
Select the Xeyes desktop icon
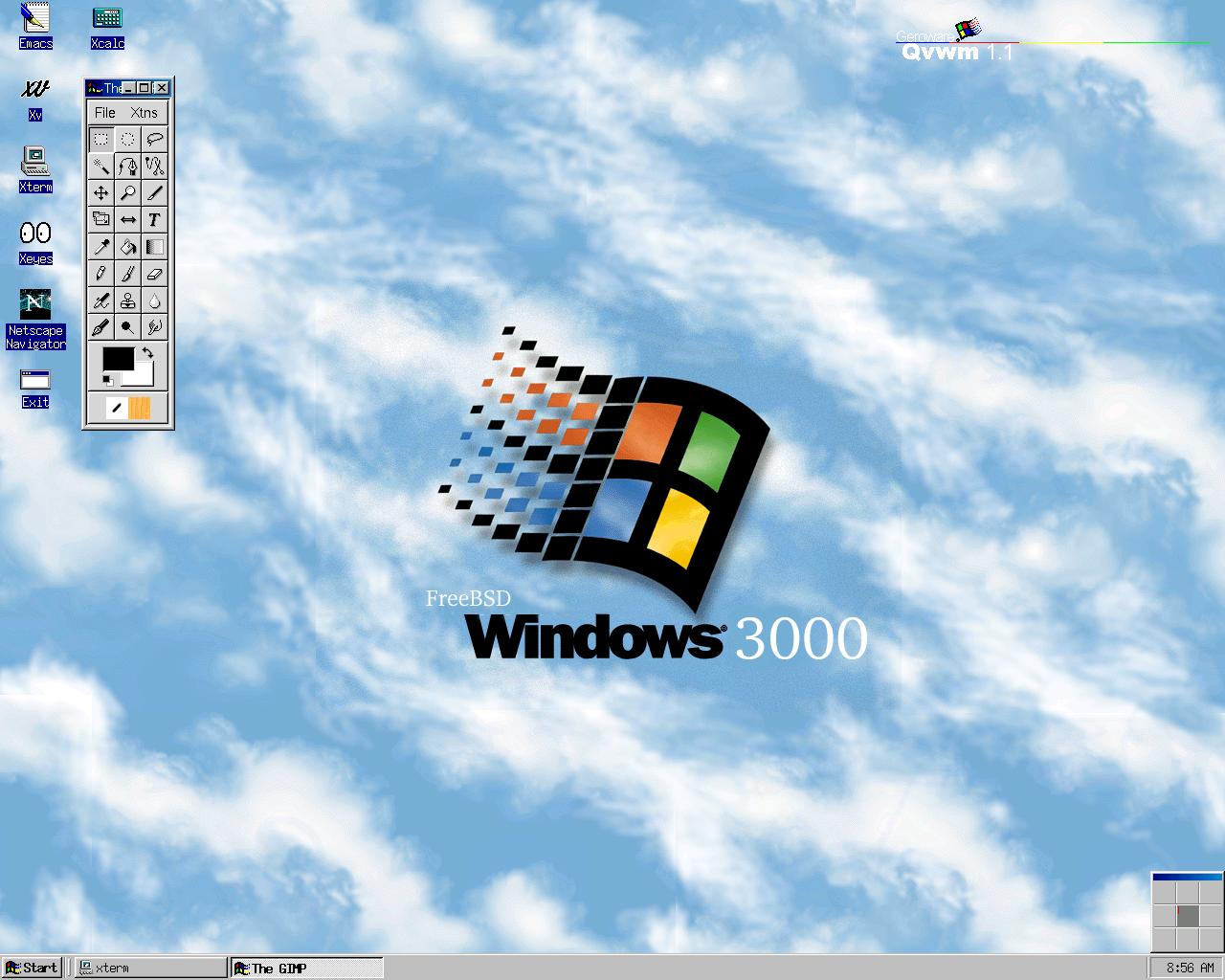pyautogui.click(x=35, y=242)
